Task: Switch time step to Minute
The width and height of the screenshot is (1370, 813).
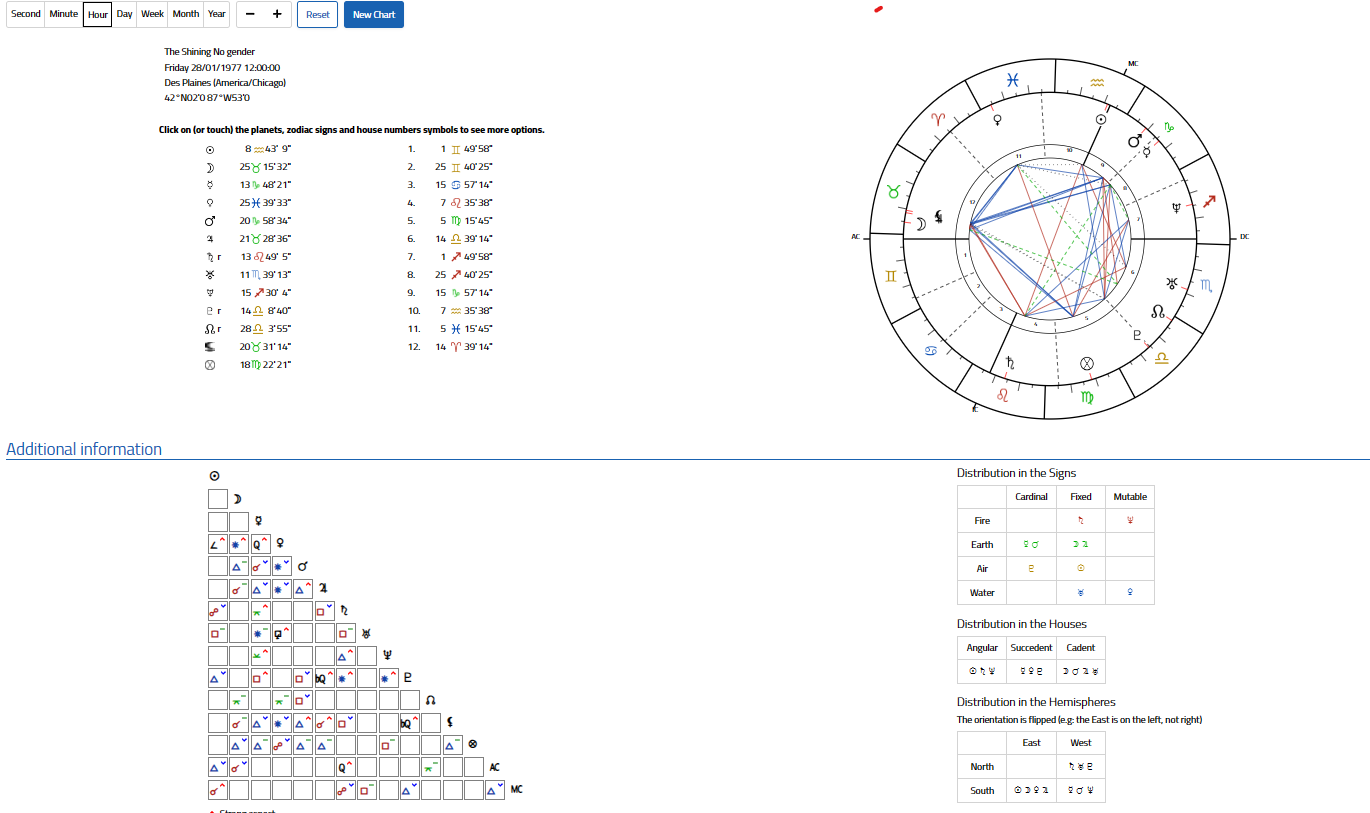Action: pos(64,14)
